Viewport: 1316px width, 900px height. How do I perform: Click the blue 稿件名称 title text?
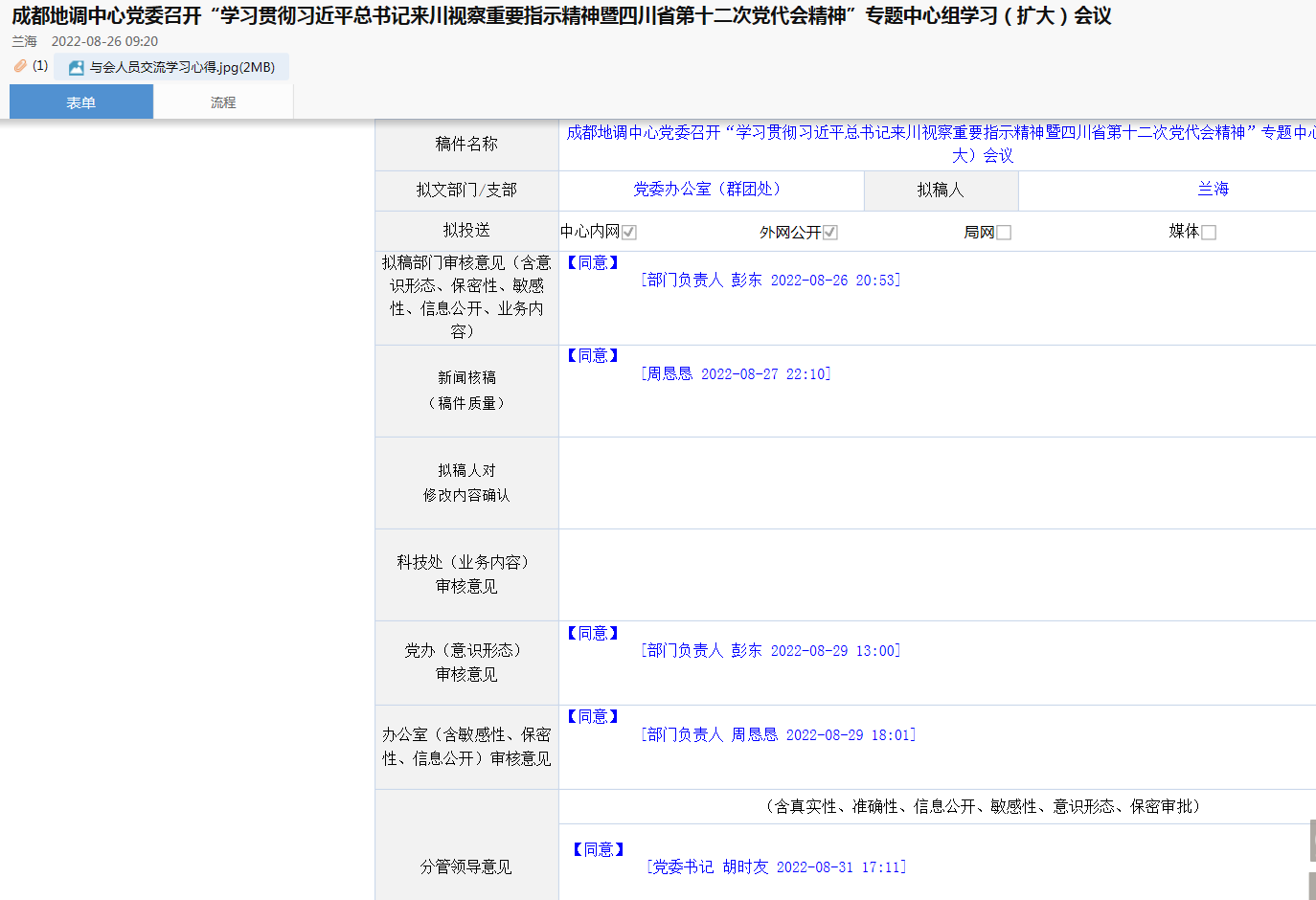pyautogui.click(x=941, y=144)
